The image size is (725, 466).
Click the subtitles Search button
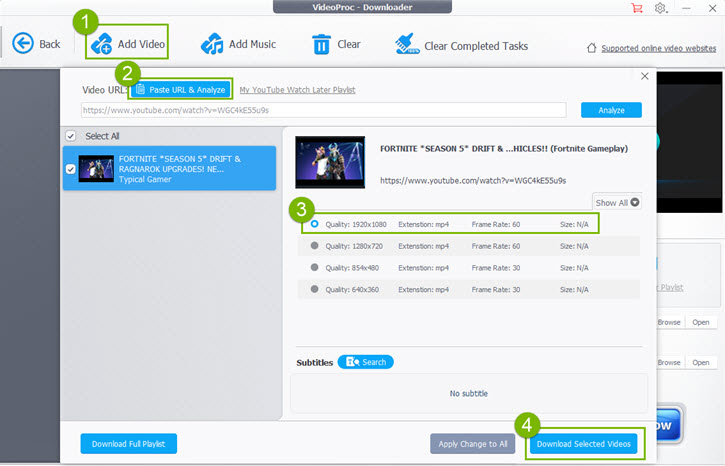(366, 362)
